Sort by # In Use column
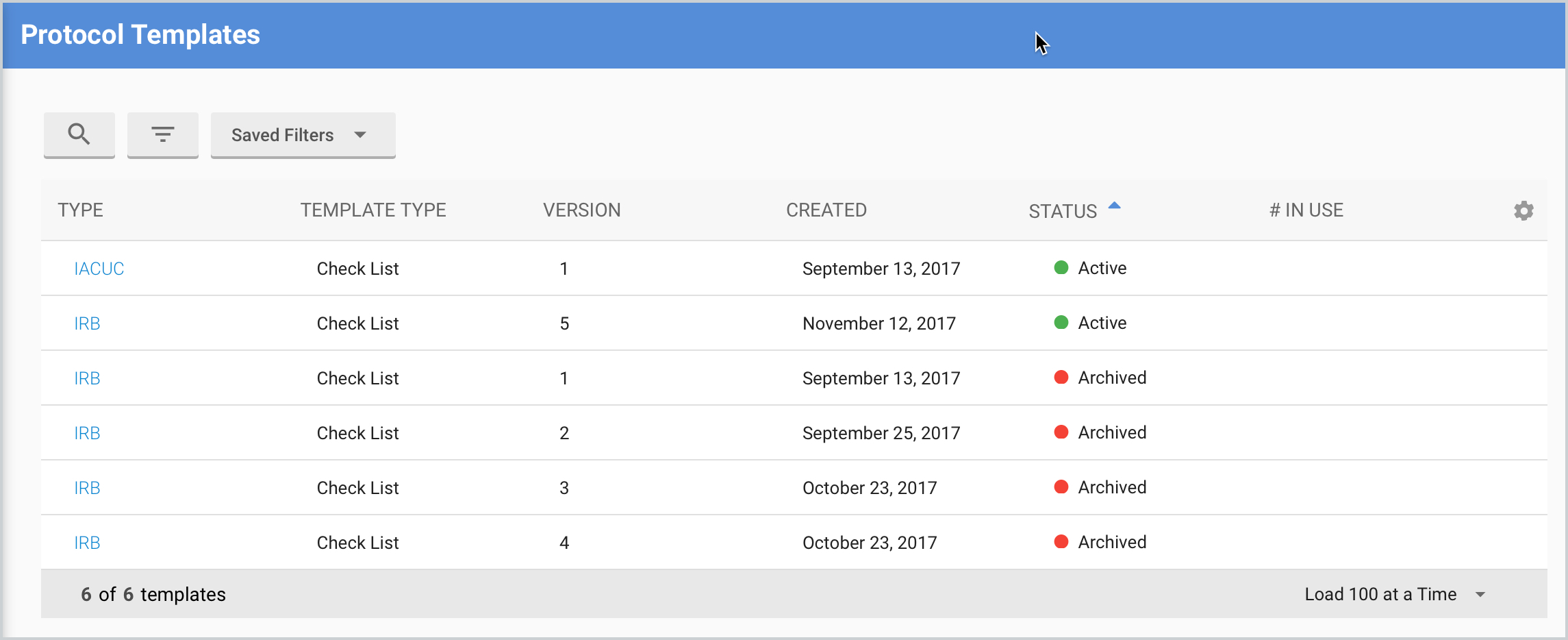 pyautogui.click(x=1306, y=210)
